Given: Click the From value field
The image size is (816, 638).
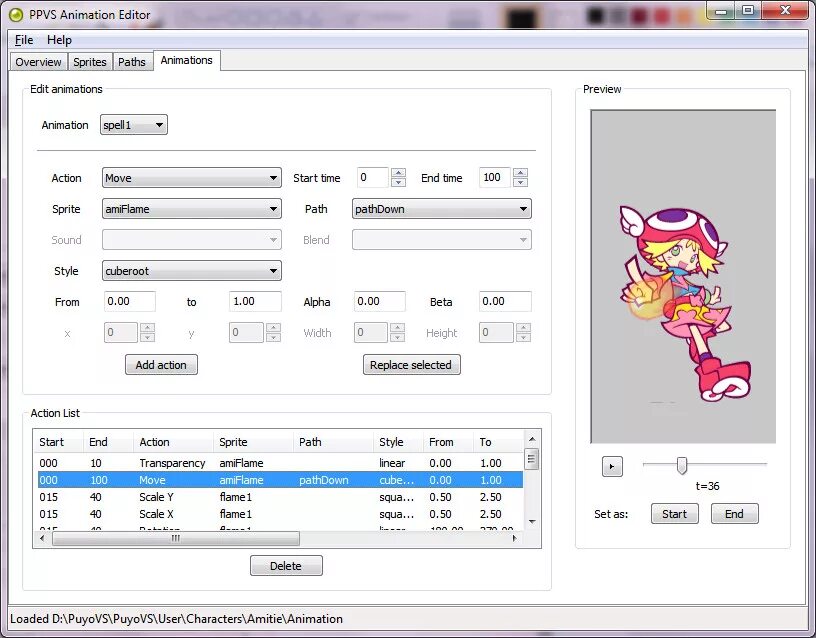Looking at the screenshot, I should (130, 301).
